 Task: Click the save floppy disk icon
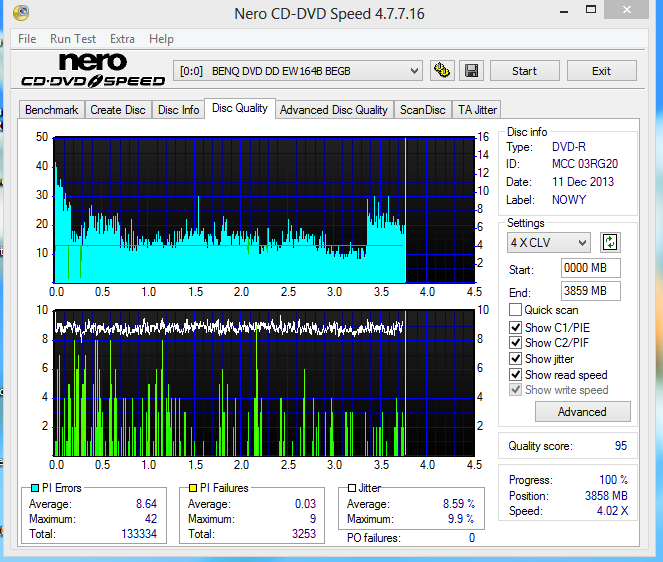tap(471, 71)
